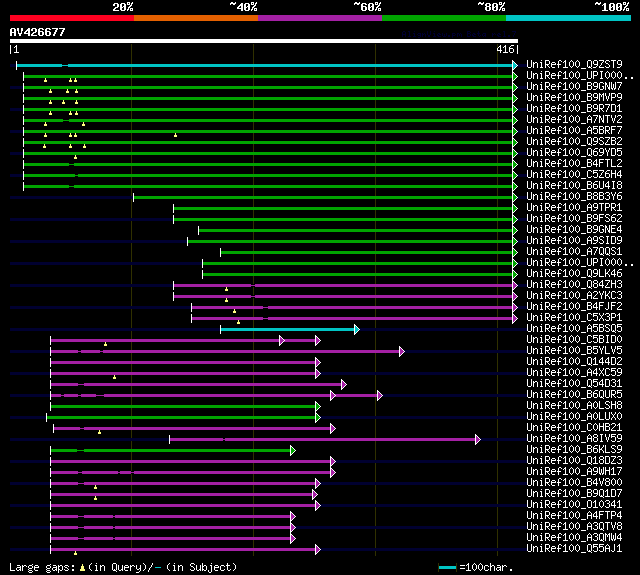Click the UniRef100_Q9ZST9 hit label
The height and width of the screenshot is (575, 640).
coord(574,64)
